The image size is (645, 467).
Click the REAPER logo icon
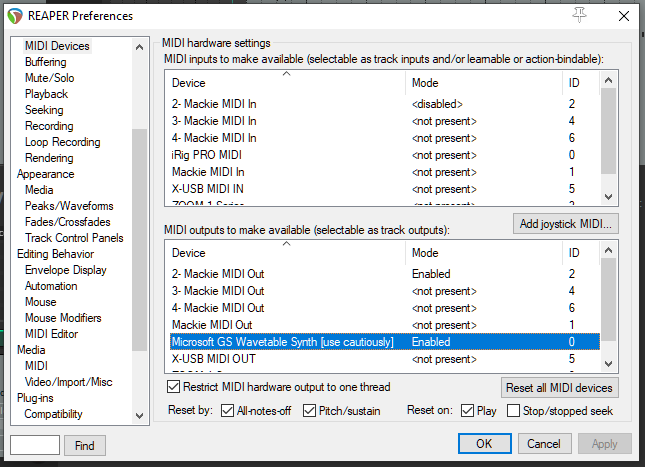pos(15,16)
